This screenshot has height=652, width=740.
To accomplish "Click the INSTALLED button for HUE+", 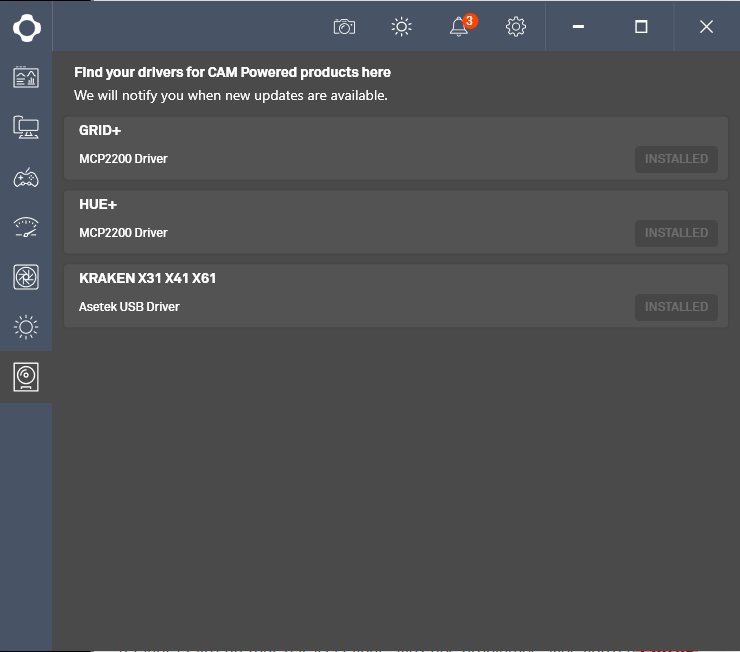I will (x=676, y=233).
